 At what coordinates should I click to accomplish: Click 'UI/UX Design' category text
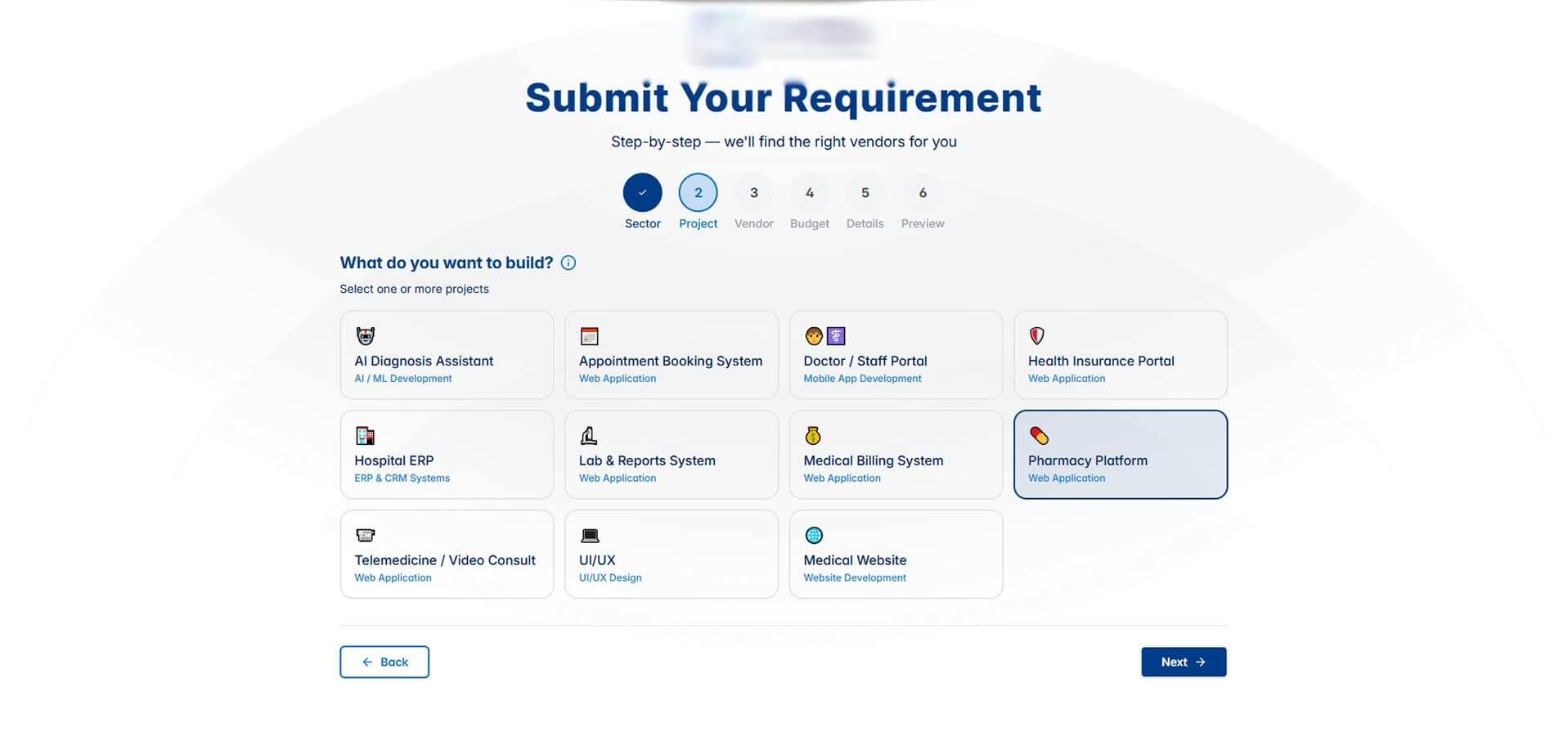pyautogui.click(x=610, y=578)
